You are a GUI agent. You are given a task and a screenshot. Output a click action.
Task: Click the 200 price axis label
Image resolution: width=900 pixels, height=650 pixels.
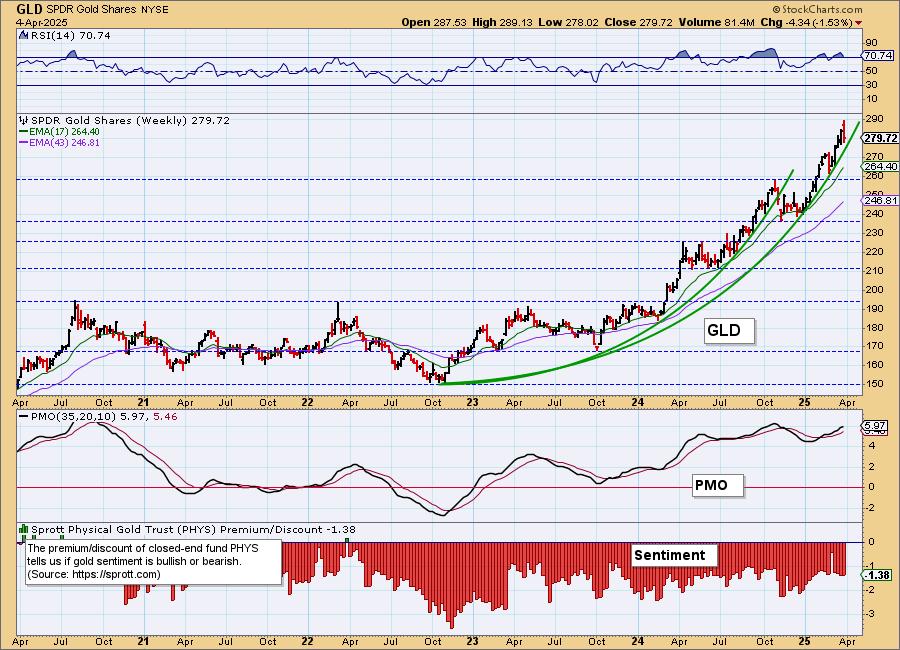coord(875,289)
